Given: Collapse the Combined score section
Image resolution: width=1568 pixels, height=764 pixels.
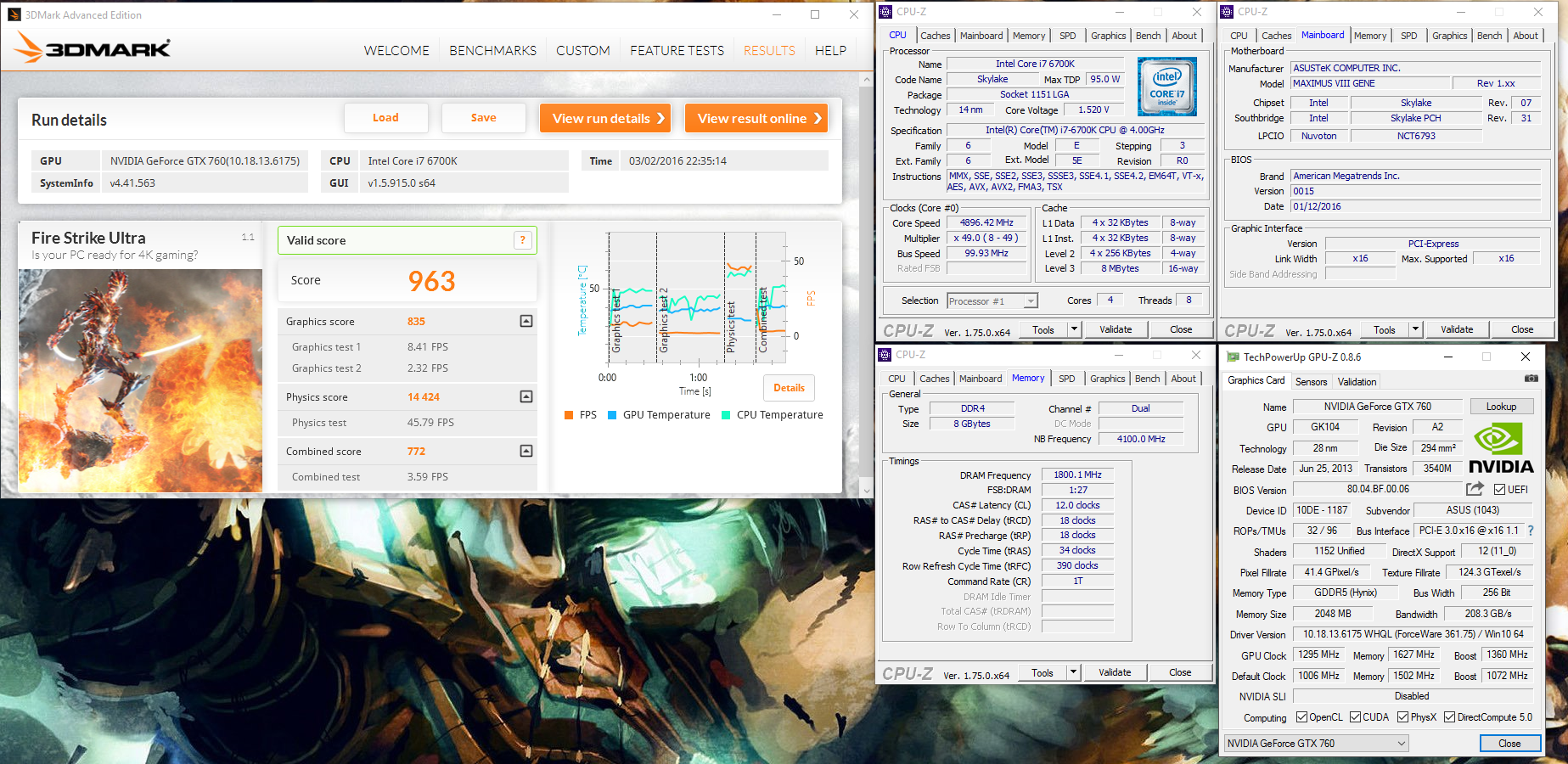Looking at the screenshot, I should pyautogui.click(x=526, y=451).
